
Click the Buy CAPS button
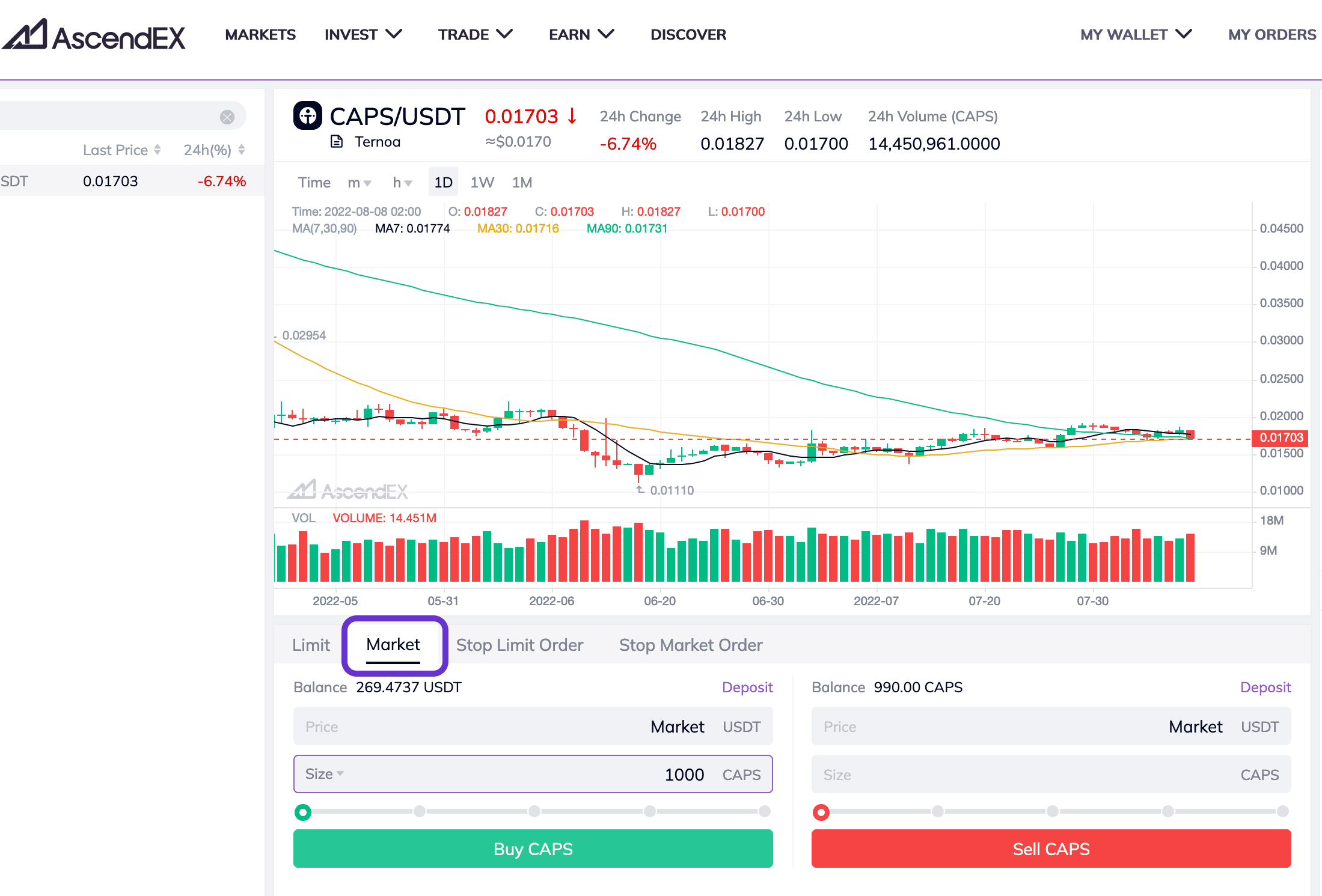coord(533,849)
